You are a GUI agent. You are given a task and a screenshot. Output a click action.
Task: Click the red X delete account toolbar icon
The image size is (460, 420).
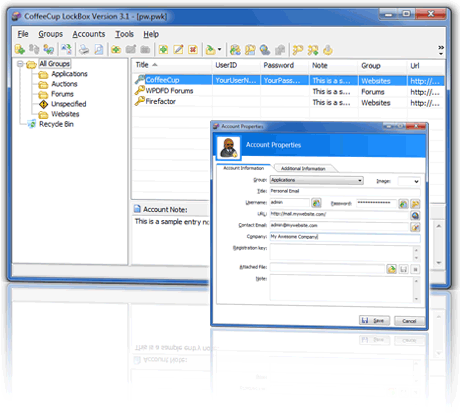tap(193, 50)
